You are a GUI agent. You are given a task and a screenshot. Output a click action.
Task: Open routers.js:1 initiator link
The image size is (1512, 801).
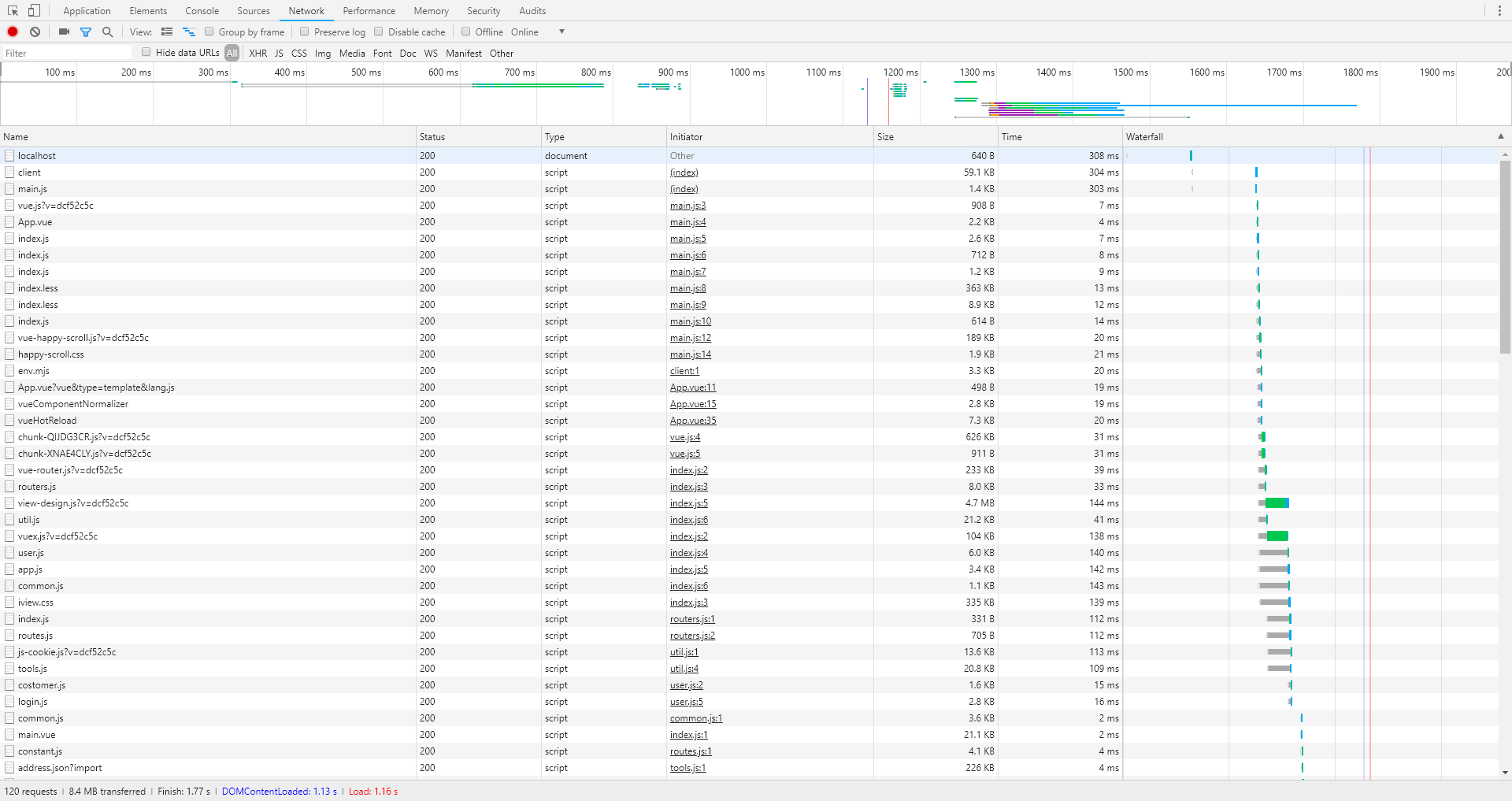pos(692,619)
